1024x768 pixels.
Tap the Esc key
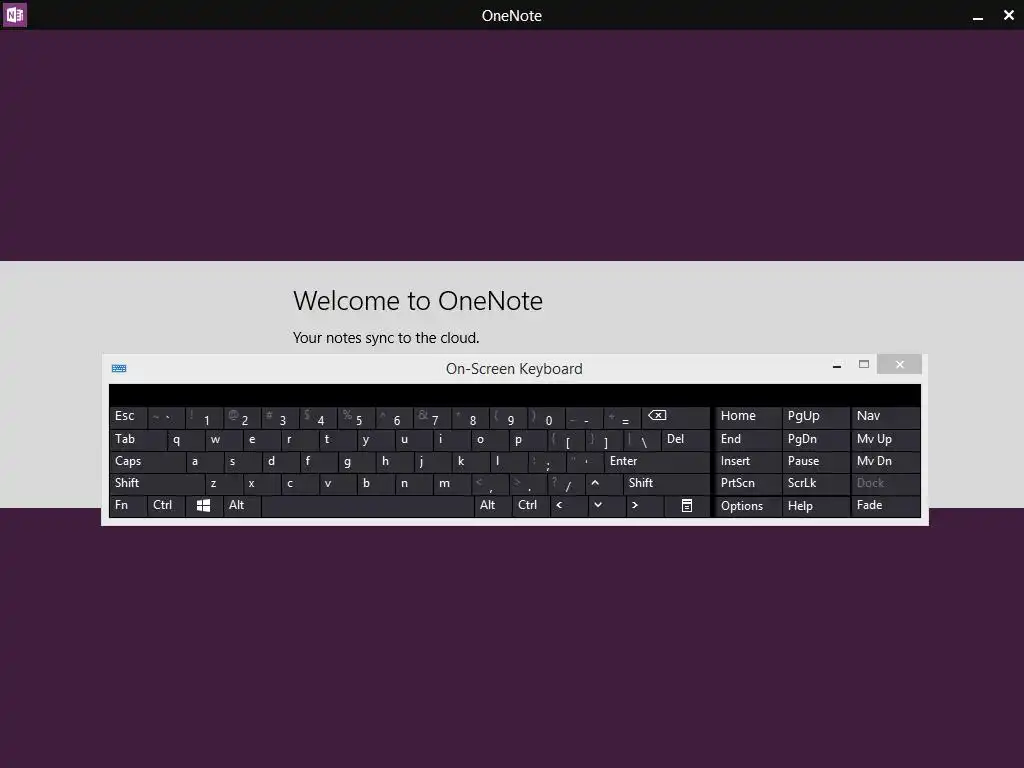tap(128, 417)
